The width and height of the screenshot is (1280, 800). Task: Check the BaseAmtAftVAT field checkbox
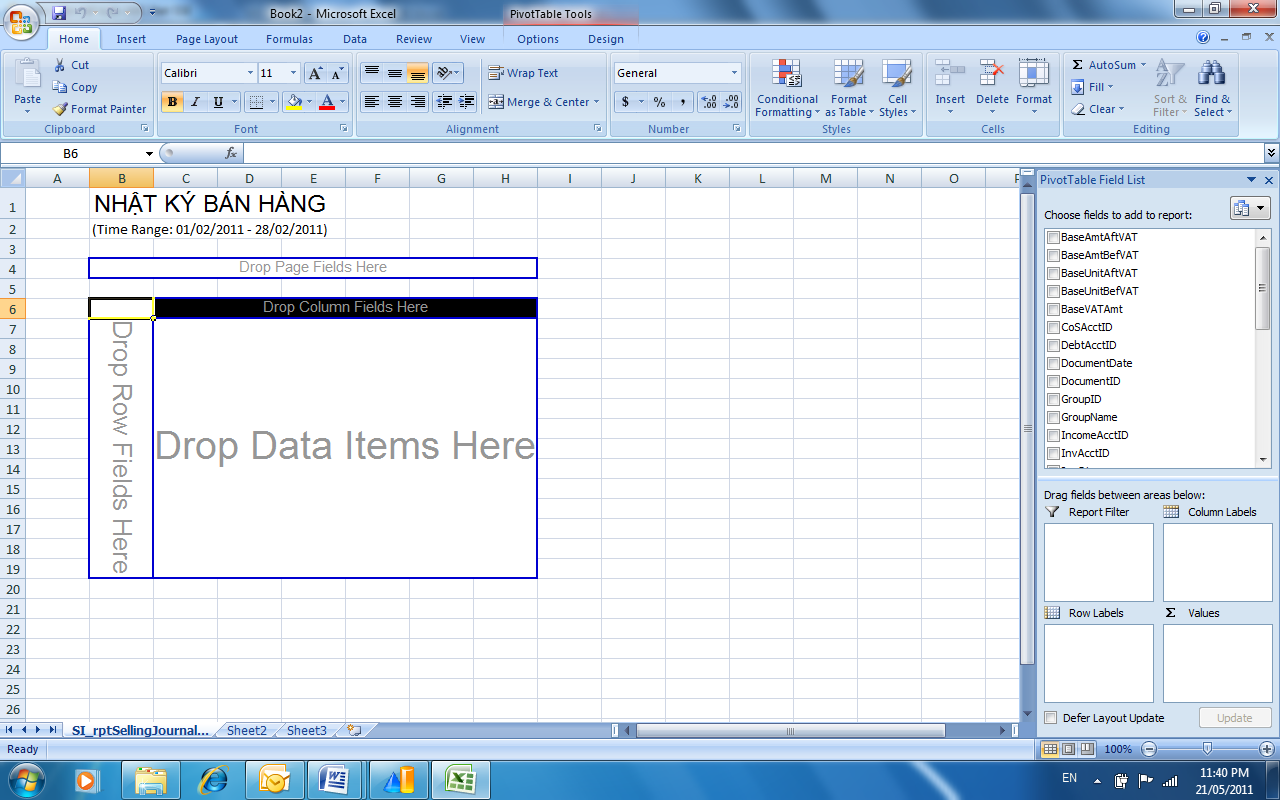point(1053,237)
